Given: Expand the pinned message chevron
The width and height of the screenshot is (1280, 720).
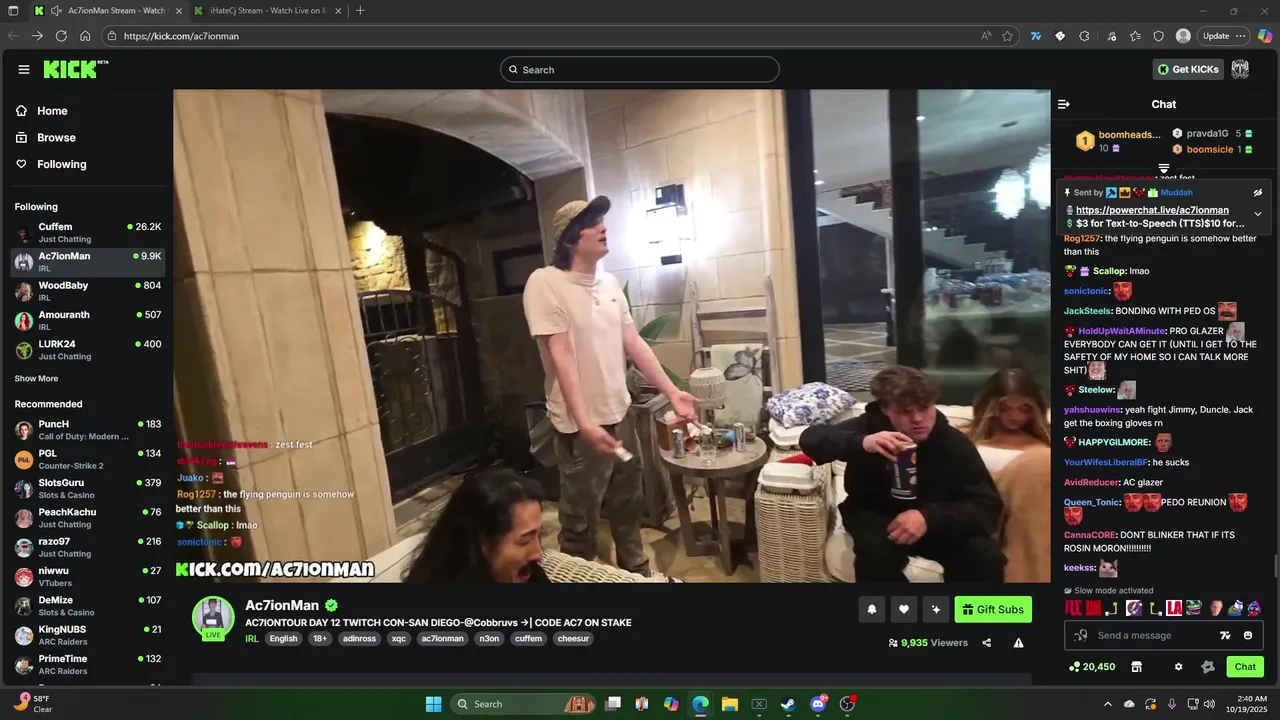Looking at the screenshot, I should click(x=1258, y=213).
